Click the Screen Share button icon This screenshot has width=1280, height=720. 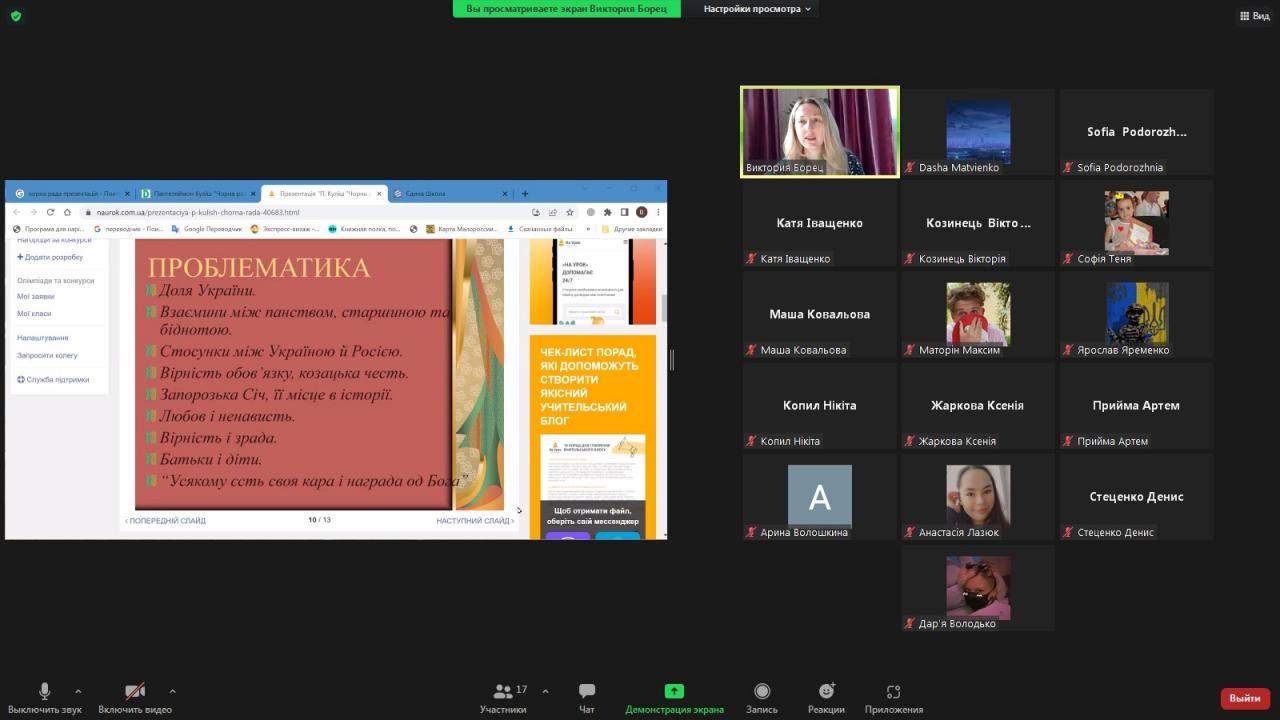pyautogui.click(x=674, y=691)
